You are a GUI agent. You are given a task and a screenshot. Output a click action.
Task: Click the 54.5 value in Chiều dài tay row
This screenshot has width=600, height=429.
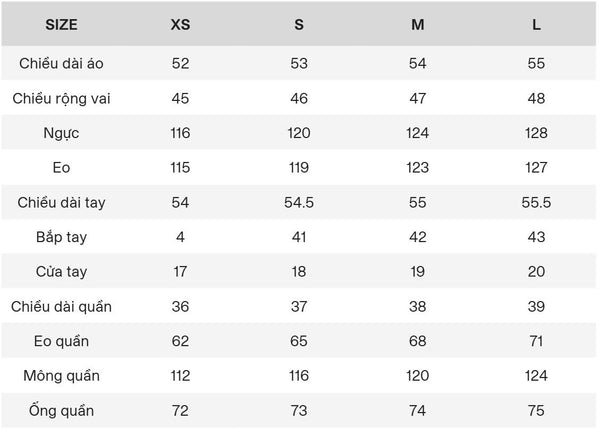click(299, 203)
